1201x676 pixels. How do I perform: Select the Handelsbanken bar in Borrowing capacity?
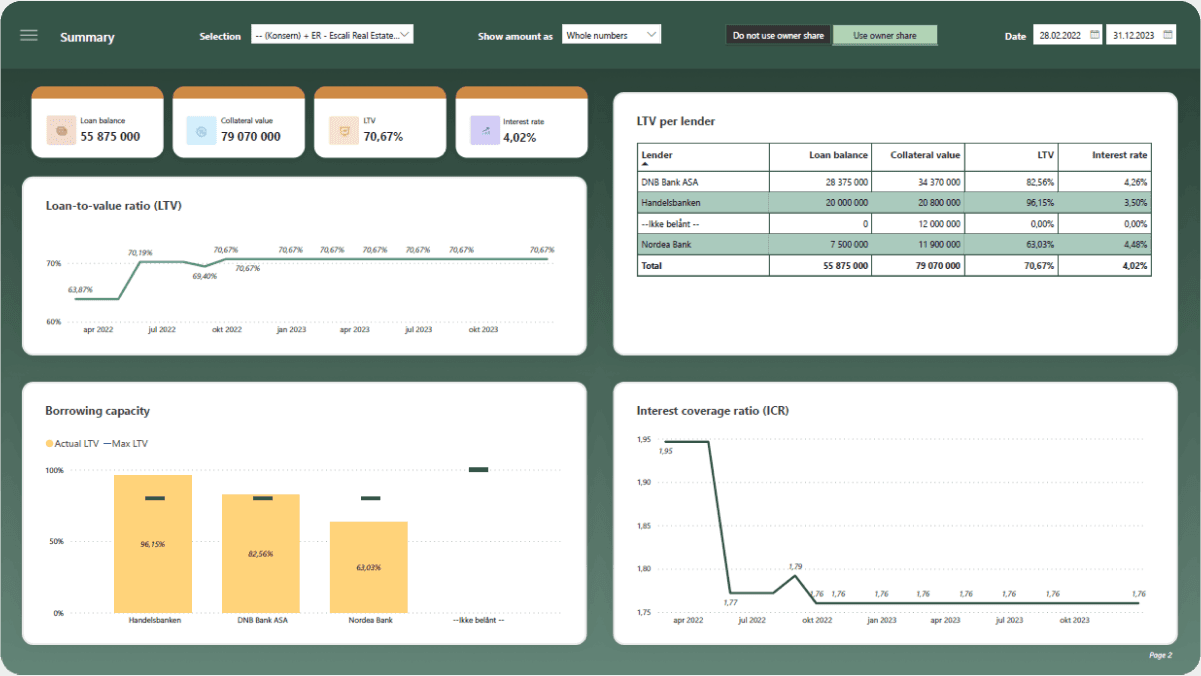click(x=153, y=544)
